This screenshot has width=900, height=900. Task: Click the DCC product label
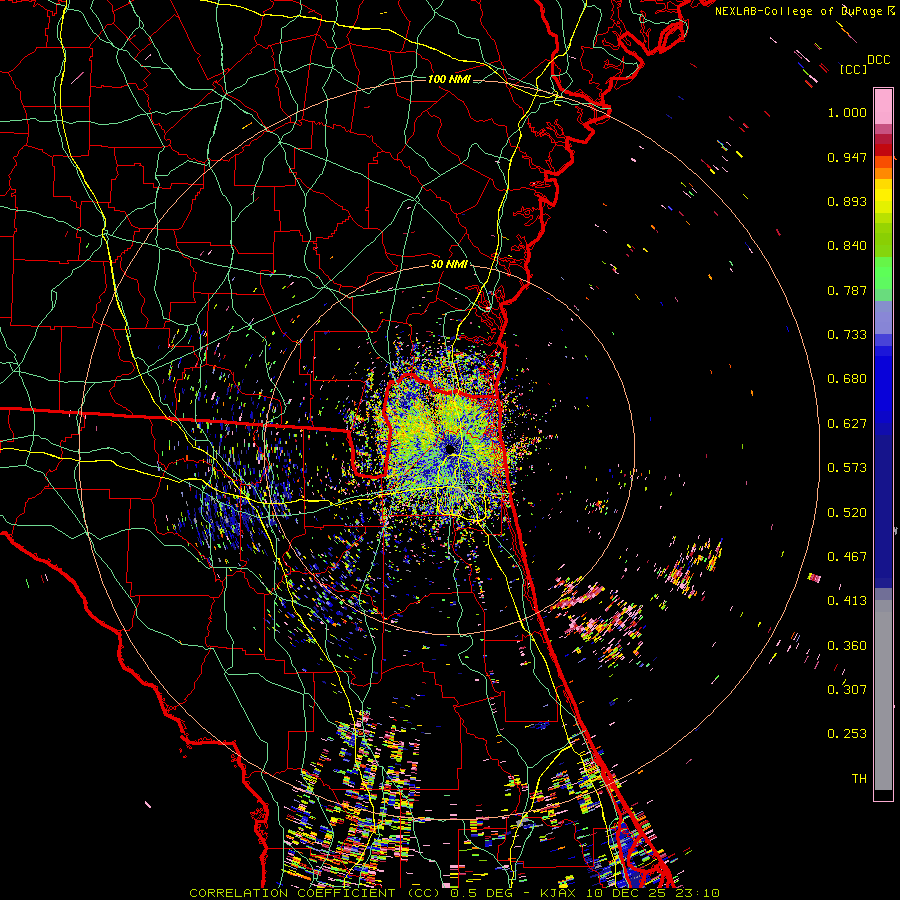879,59
